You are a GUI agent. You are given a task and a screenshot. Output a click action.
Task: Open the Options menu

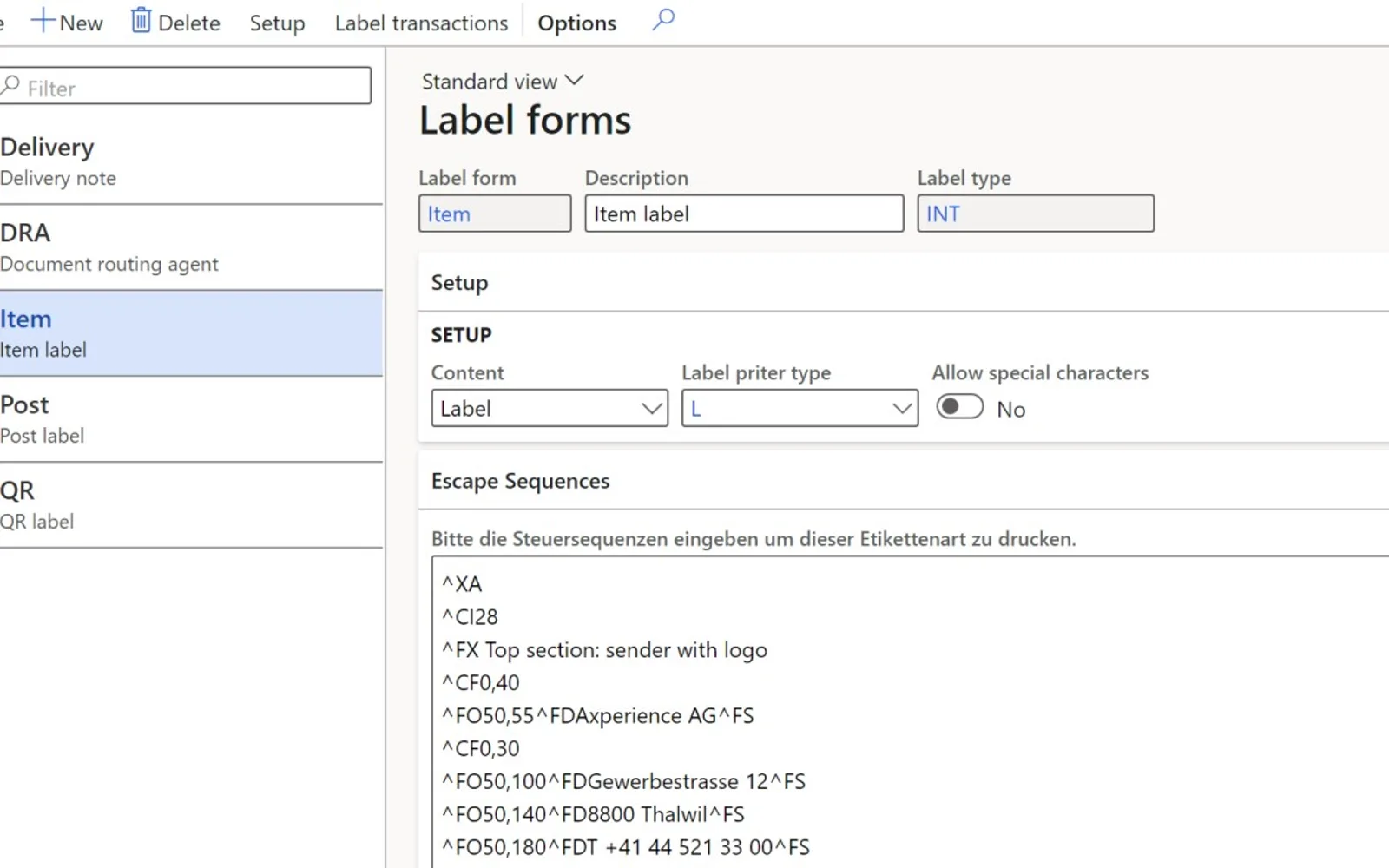pos(576,23)
